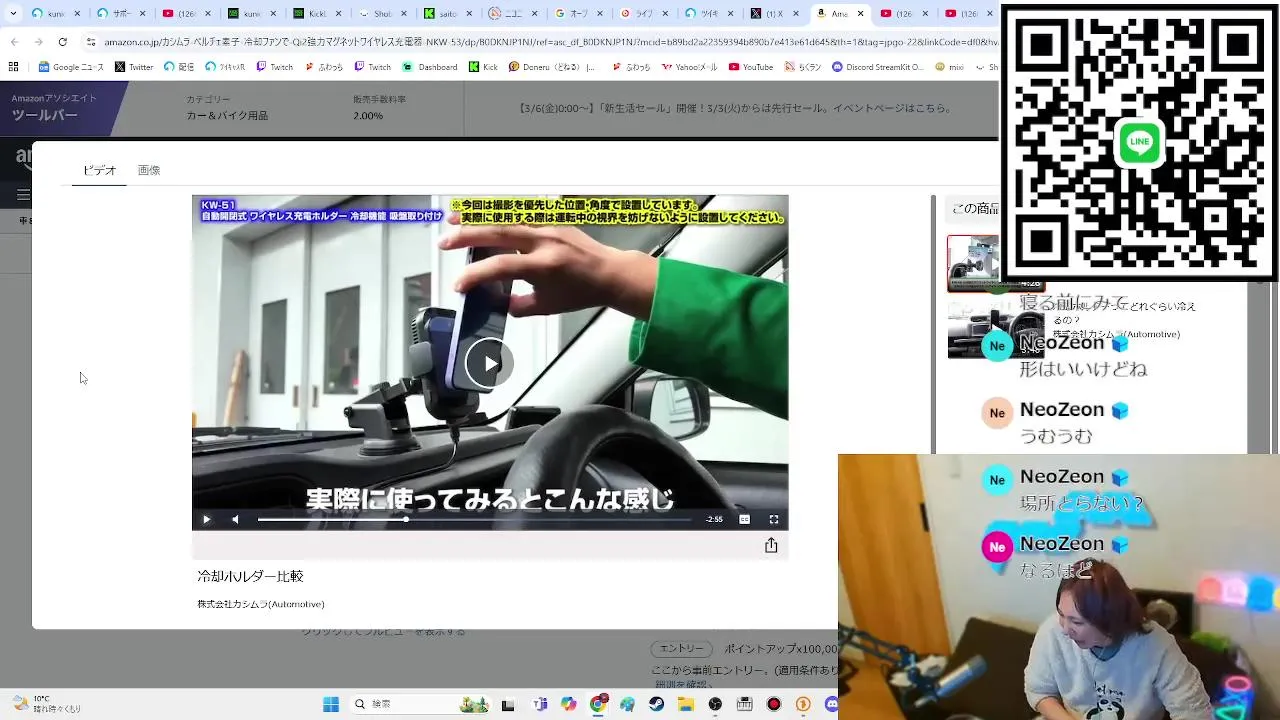1280x720 pixels.
Task: Open the Dashboard bookmark
Action: pyautogui.click(x=430, y=67)
